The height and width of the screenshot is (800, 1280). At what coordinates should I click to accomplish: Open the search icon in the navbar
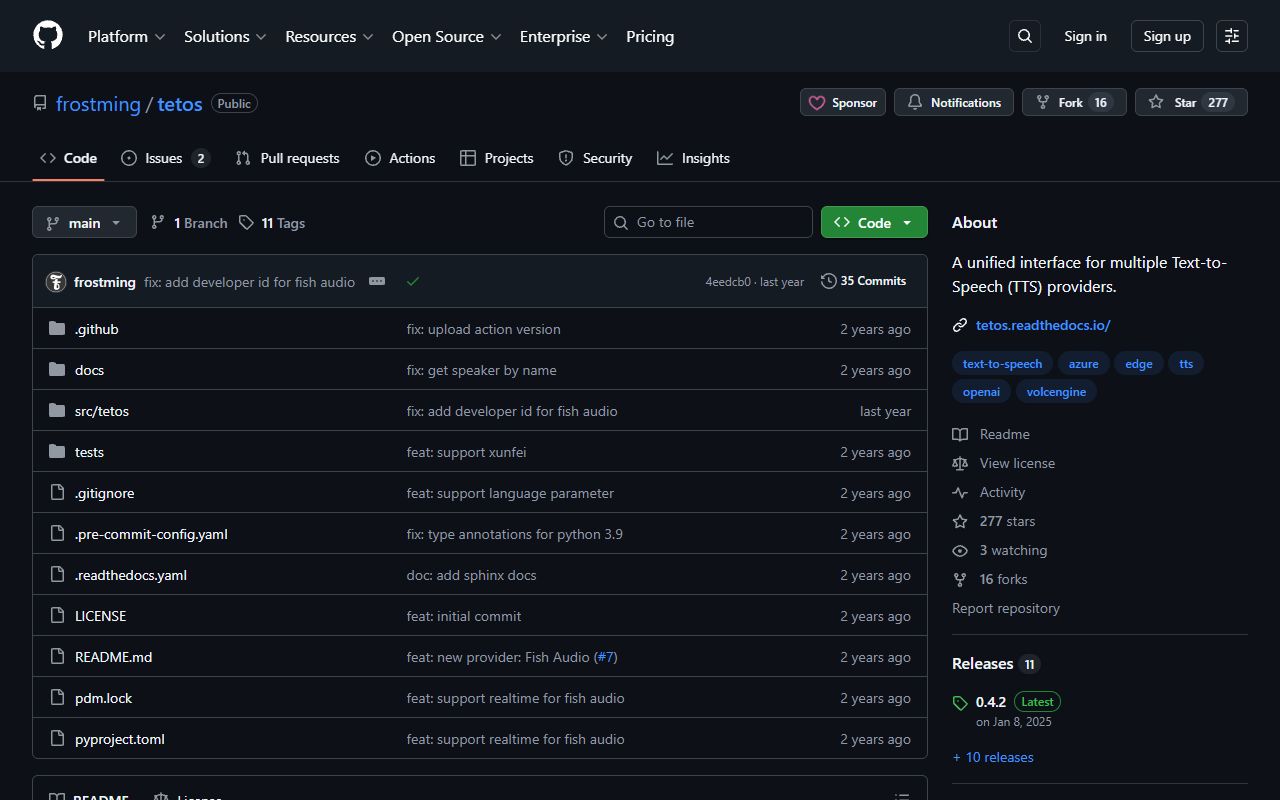pos(1024,35)
